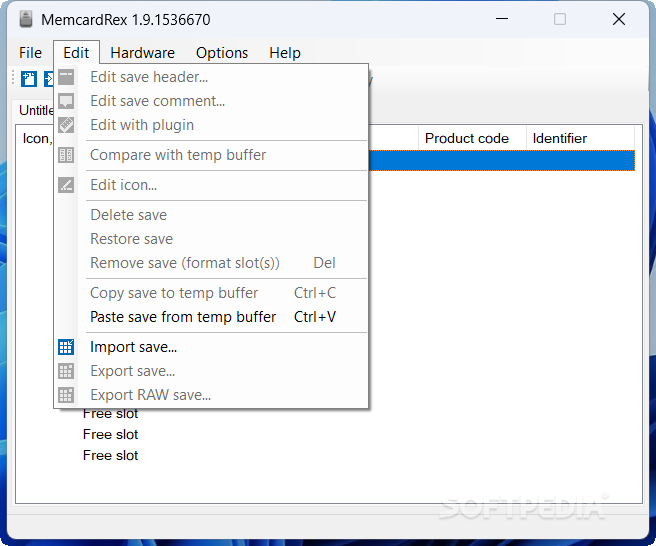Select the middle visible Free slot row
The height and width of the screenshot is (546, 656).
coord(110,434)
